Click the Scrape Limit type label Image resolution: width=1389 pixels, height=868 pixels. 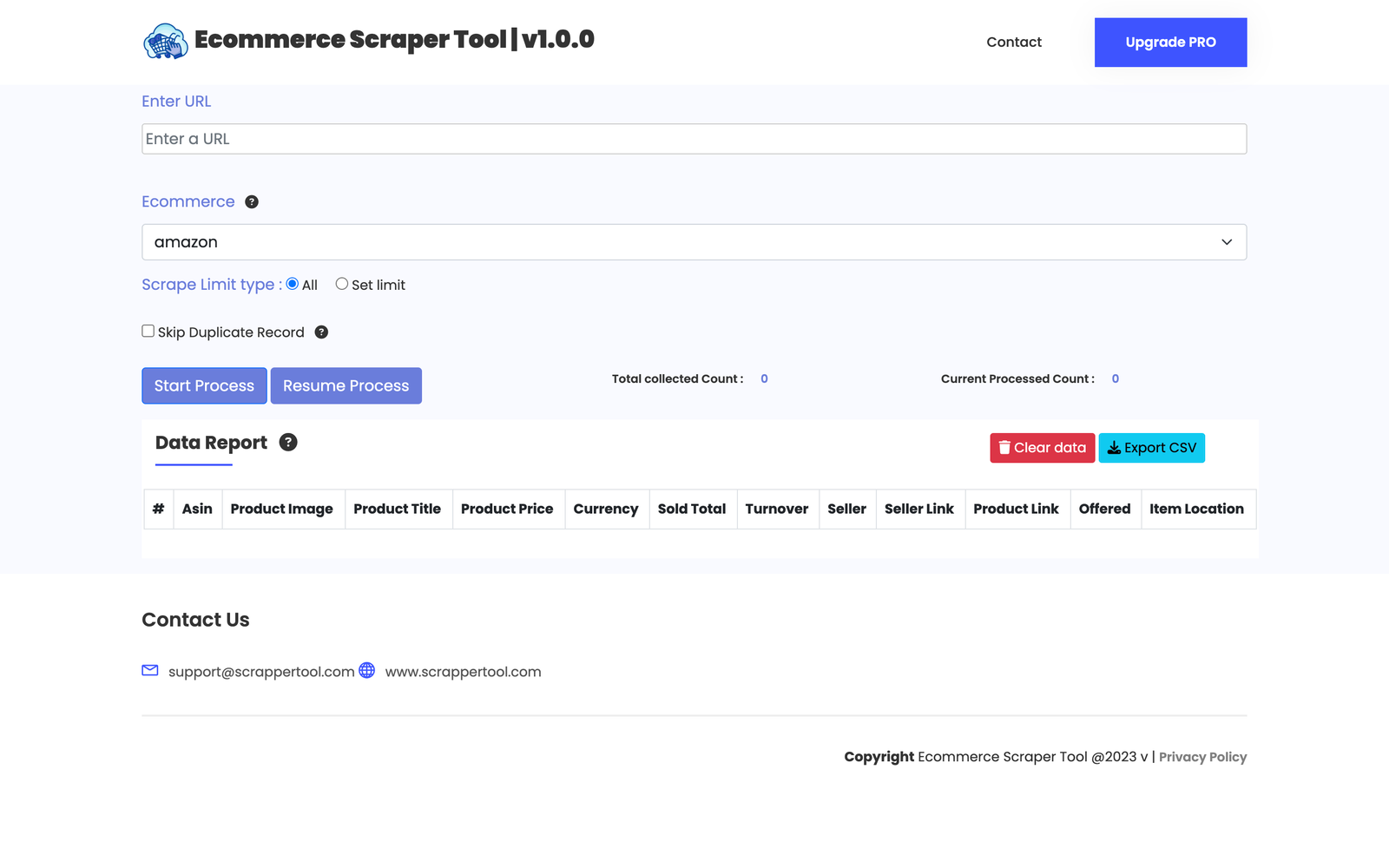(x=212, y=285)
